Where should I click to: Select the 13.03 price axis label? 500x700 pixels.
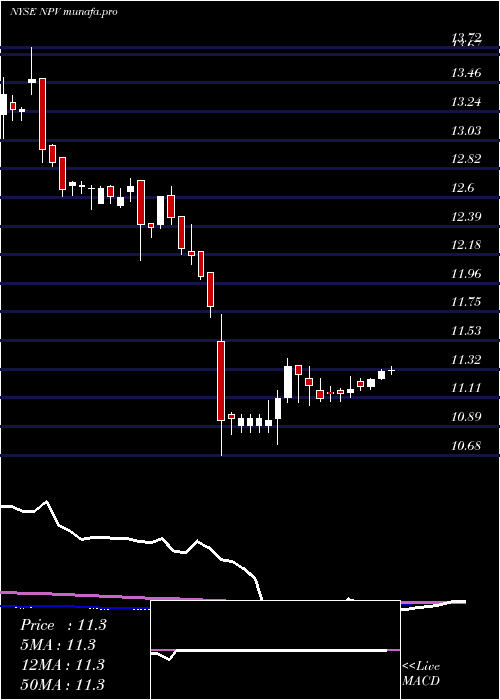pos(466,130)
